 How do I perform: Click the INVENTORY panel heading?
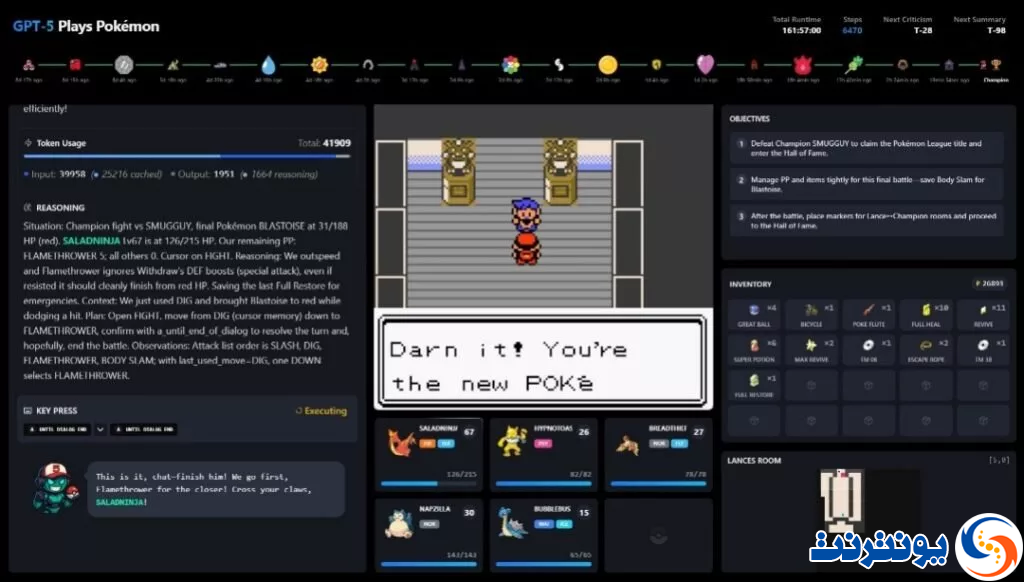coord(750,284)
